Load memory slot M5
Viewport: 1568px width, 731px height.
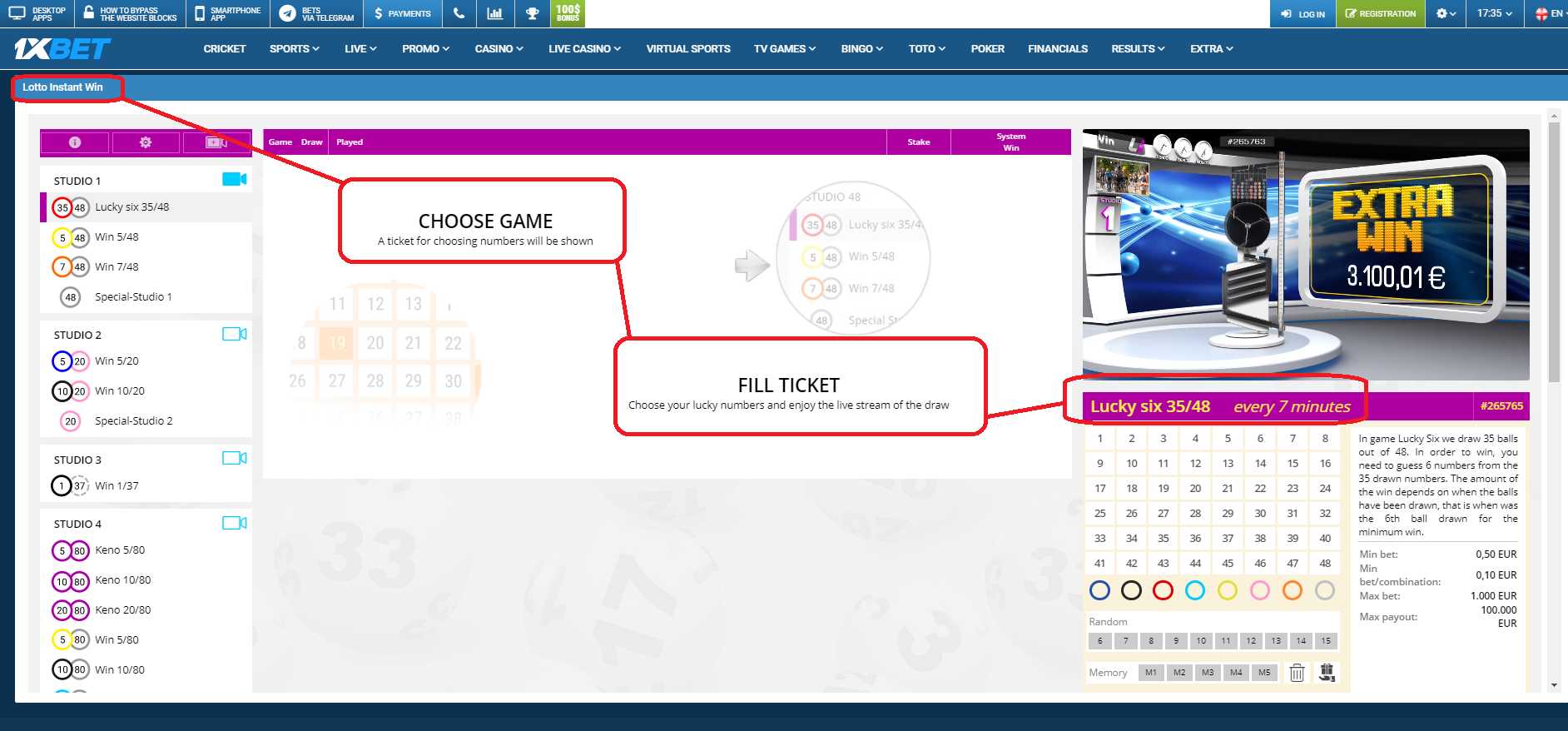1264,673
